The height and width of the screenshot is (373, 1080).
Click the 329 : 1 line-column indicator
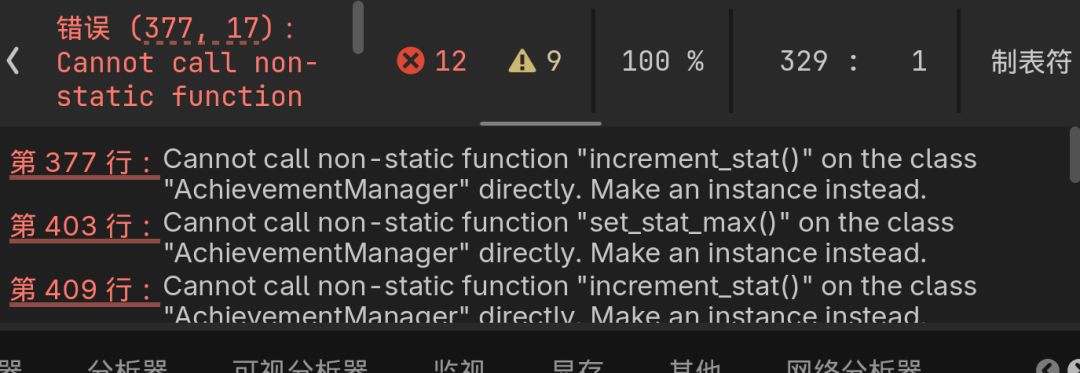pyautogui.click(x=853, y=62)
